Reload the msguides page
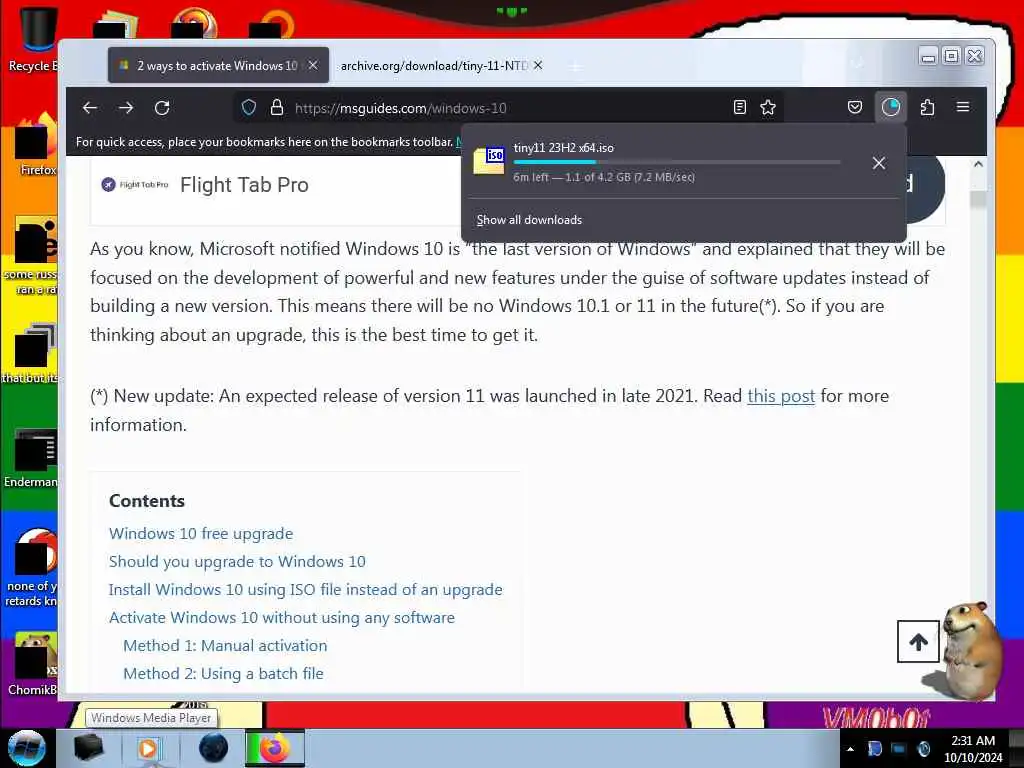 (162, 108)
